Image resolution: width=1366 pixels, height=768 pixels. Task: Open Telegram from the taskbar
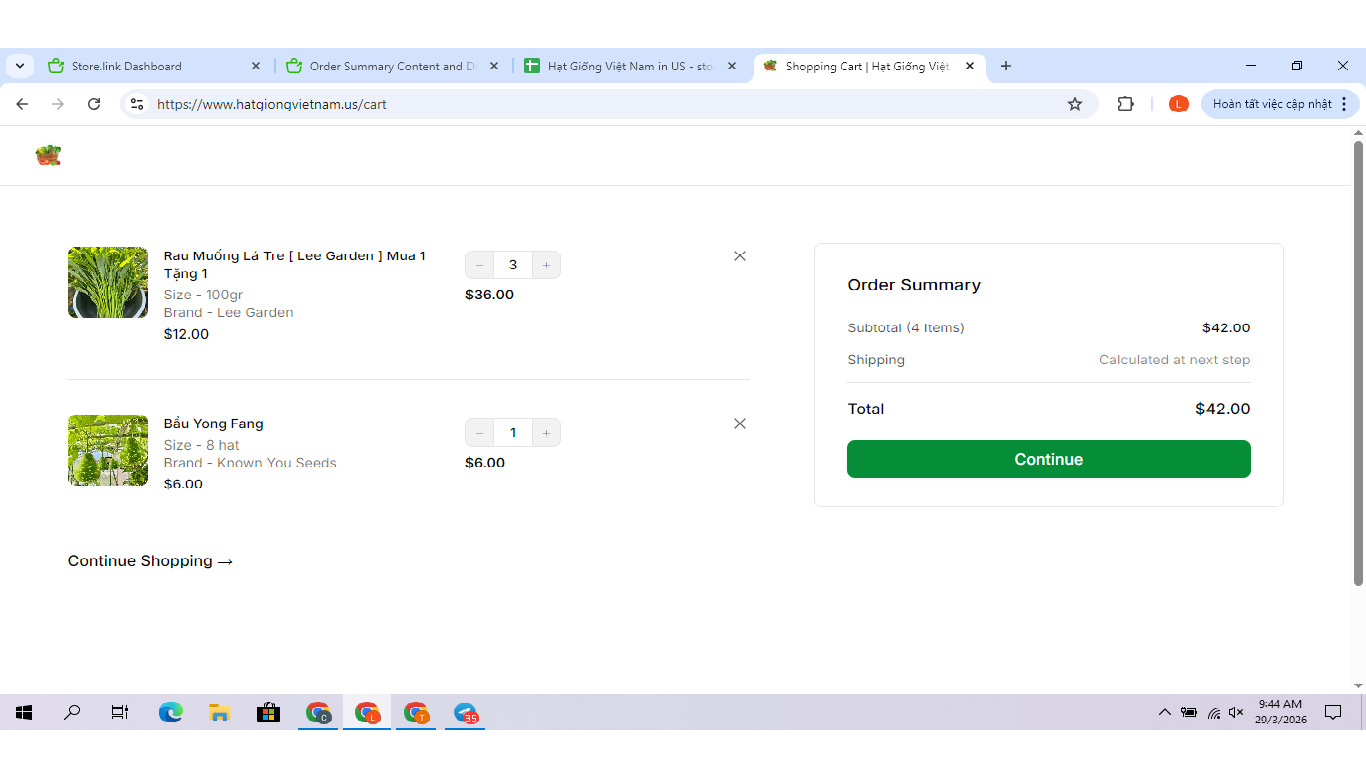pos(465,713)
